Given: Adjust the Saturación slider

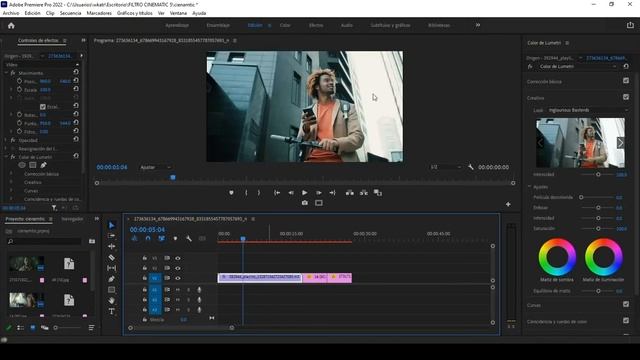Looking at the screenshot, I should (598, 229).
